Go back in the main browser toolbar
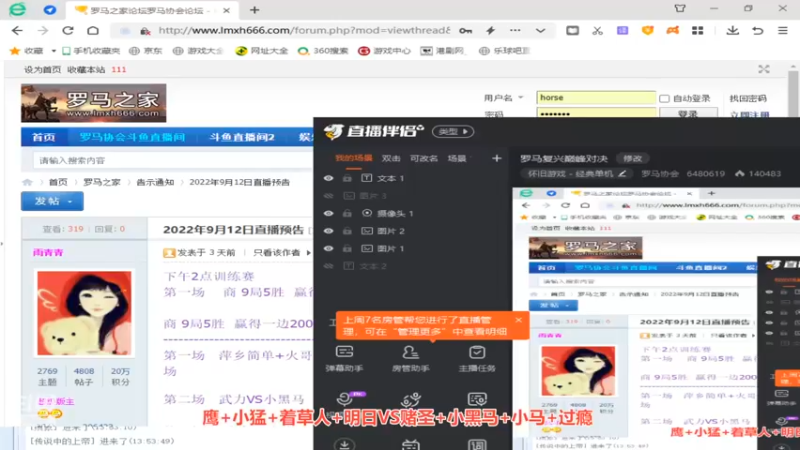This screenshot has width=800, height=450. click(17, 31)
